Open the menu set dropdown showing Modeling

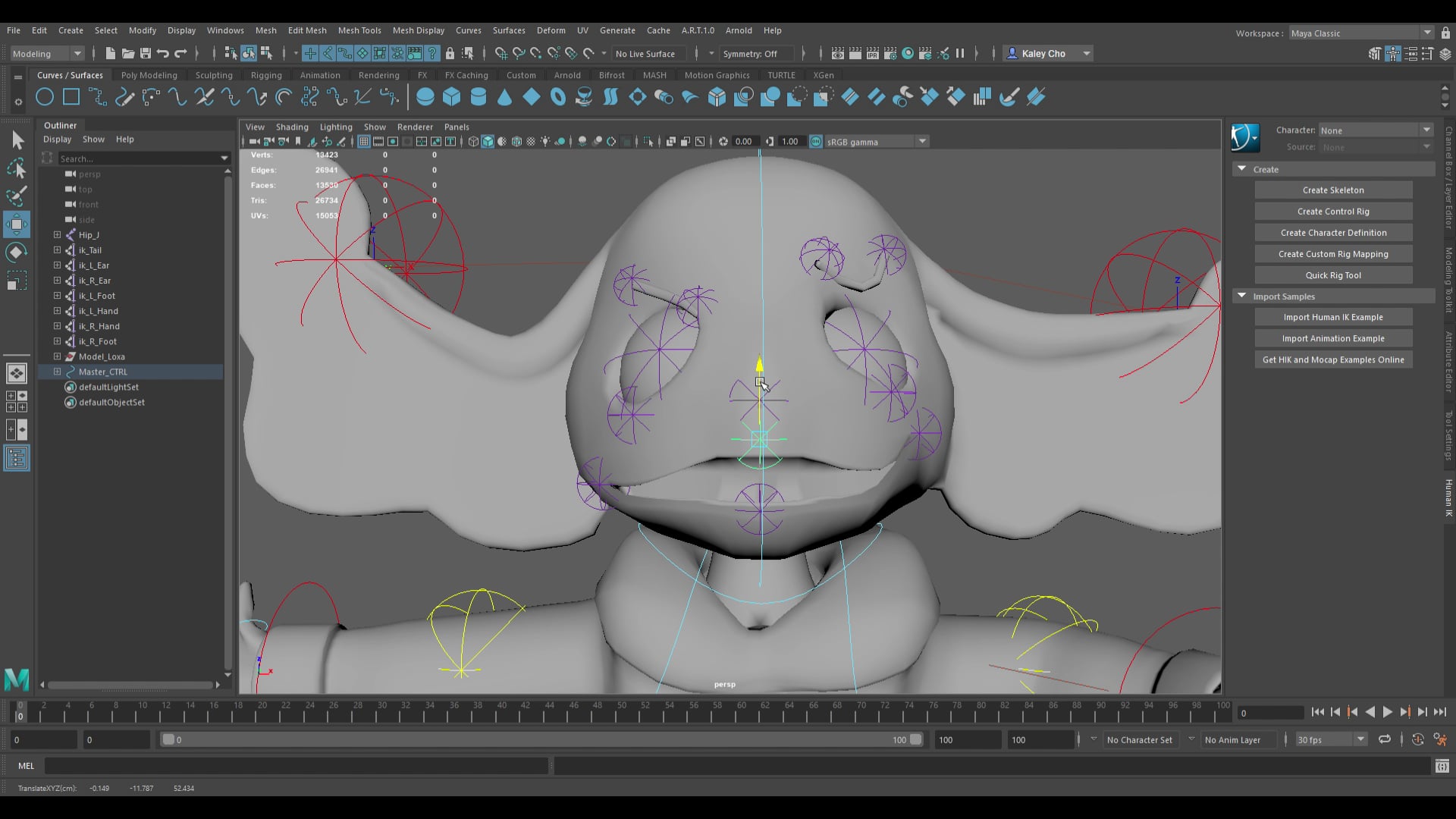[45, 53]
